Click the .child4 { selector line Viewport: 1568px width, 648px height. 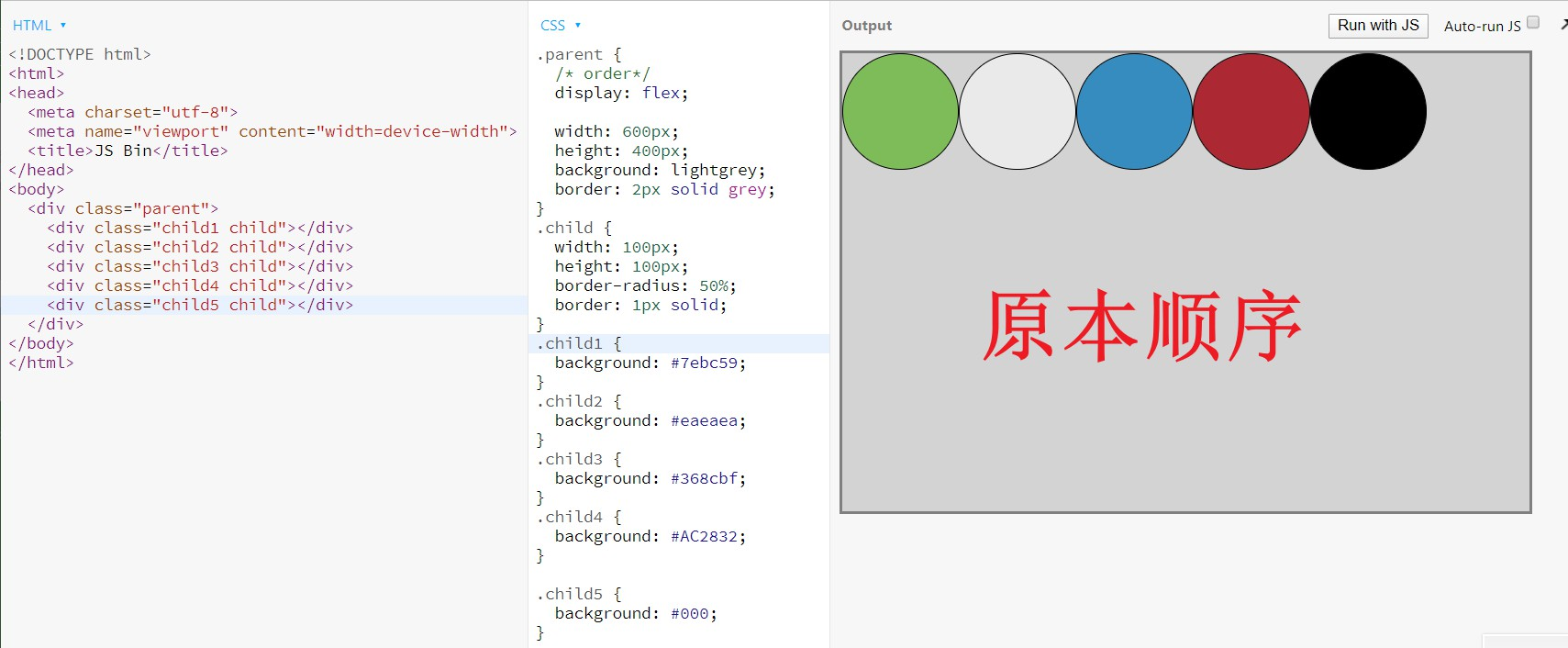pos(579,517)
